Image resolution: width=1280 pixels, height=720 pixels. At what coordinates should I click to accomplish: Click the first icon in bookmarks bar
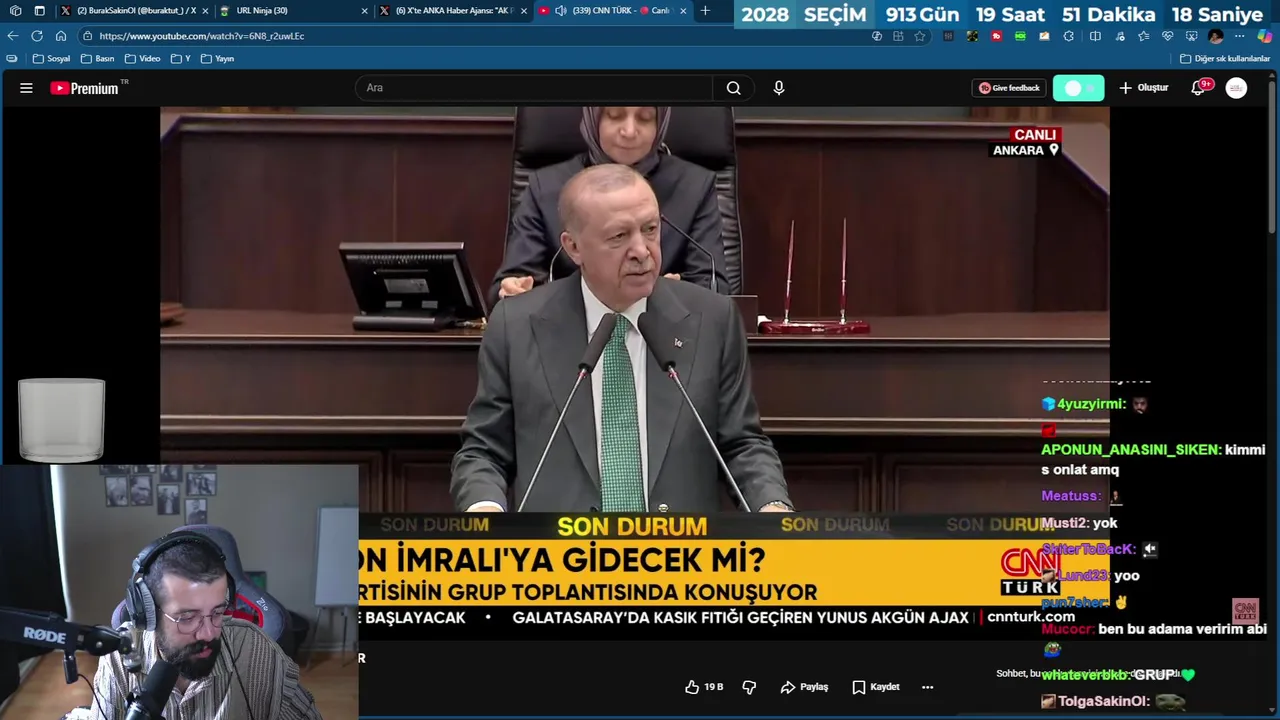click(12, 59)
